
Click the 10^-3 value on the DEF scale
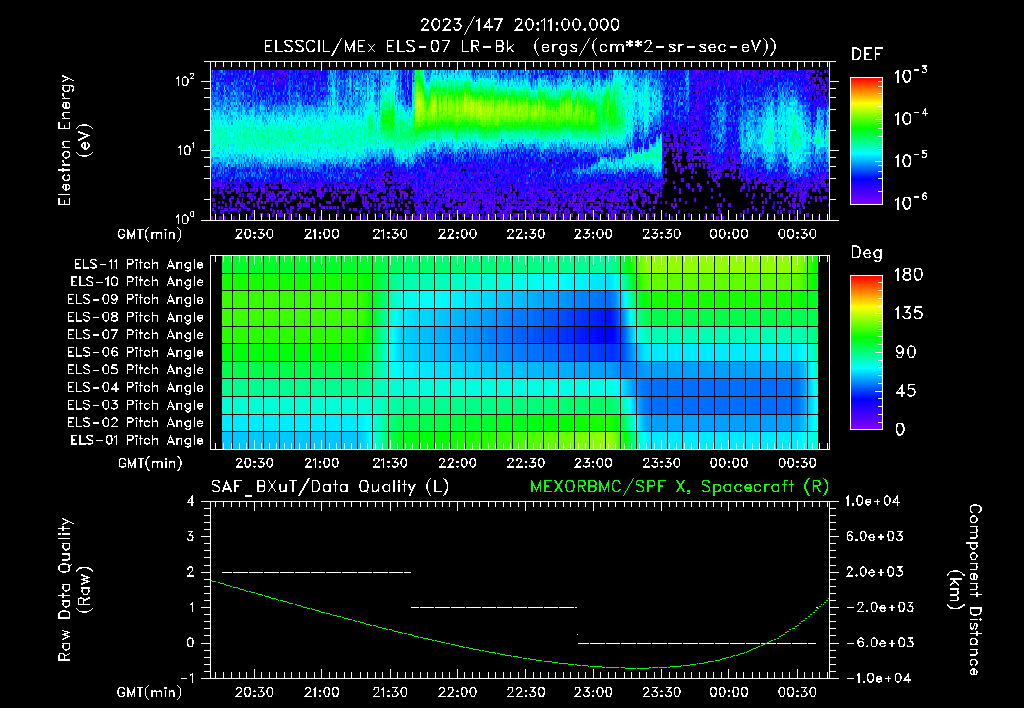[x=911, y=76]
